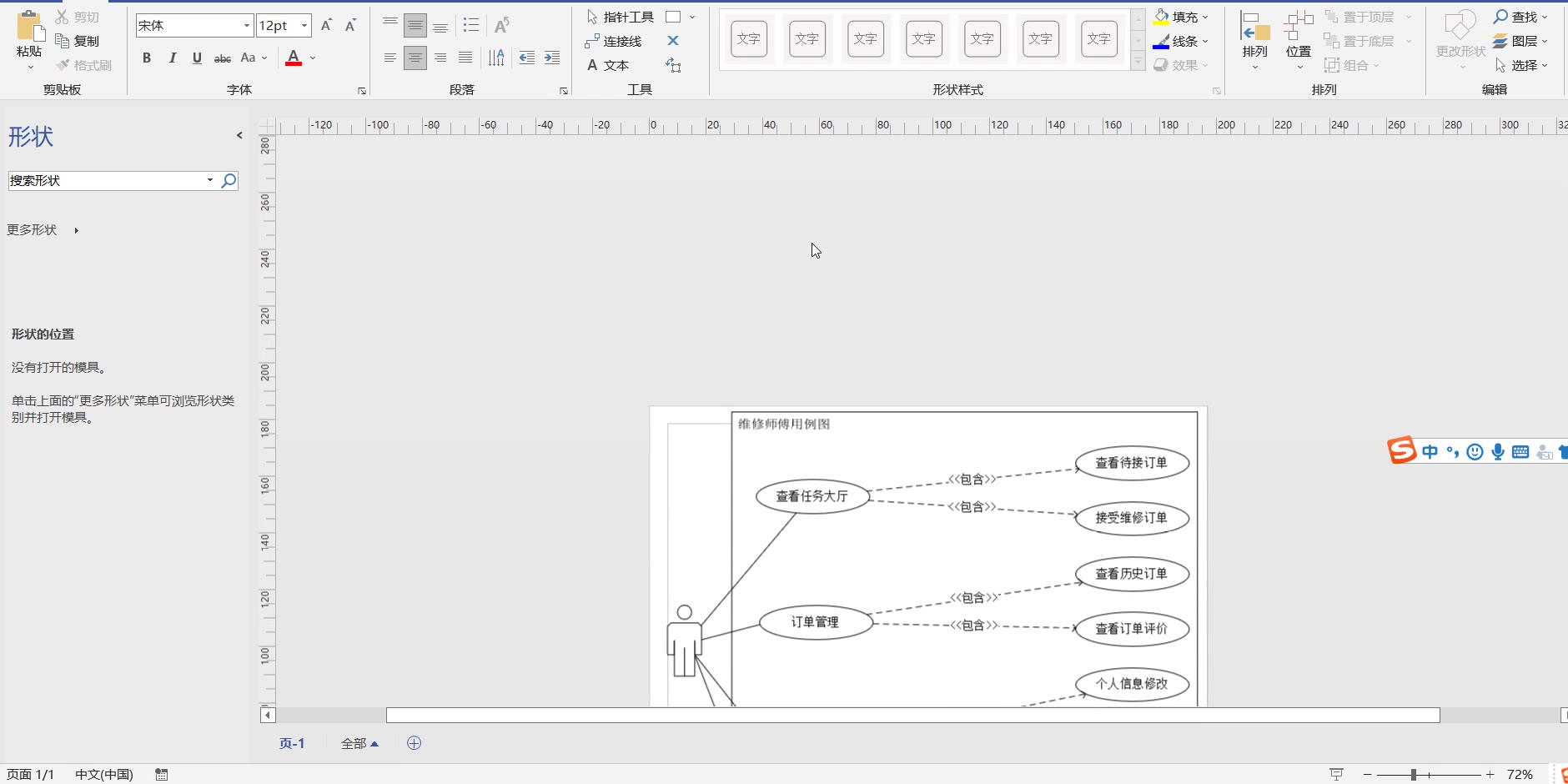This screenshot has height=784, width=1568.
Task: Increase font size with the grow-font icon
Action: click(x=327, y=26)
